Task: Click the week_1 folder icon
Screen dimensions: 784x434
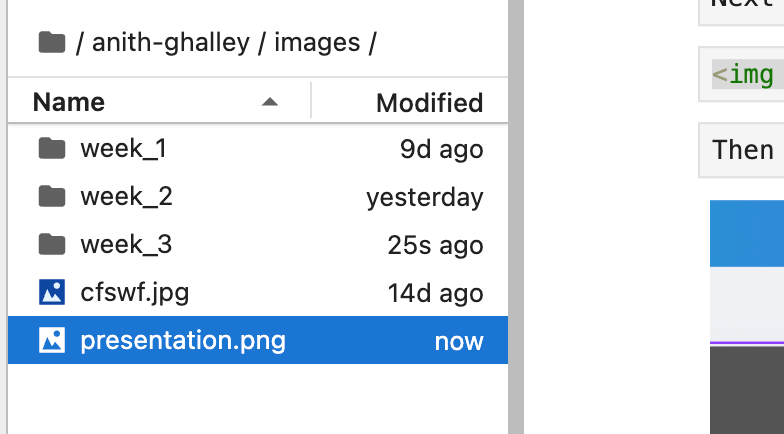Action: pyautogui.click(x=51, y=149)
